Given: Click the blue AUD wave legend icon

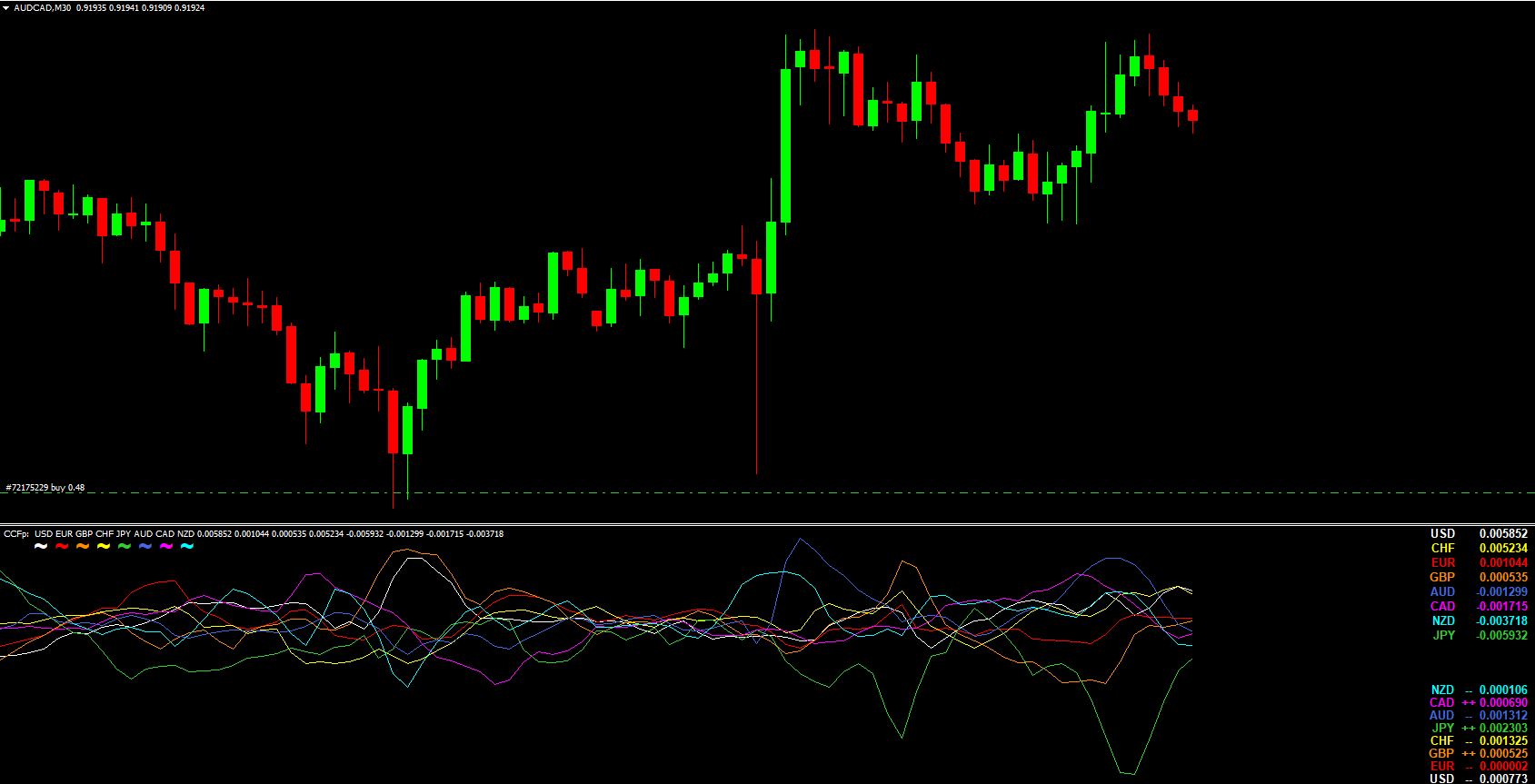Looking at the screenshot, I should pyautogui.click(x=145, y=546).
